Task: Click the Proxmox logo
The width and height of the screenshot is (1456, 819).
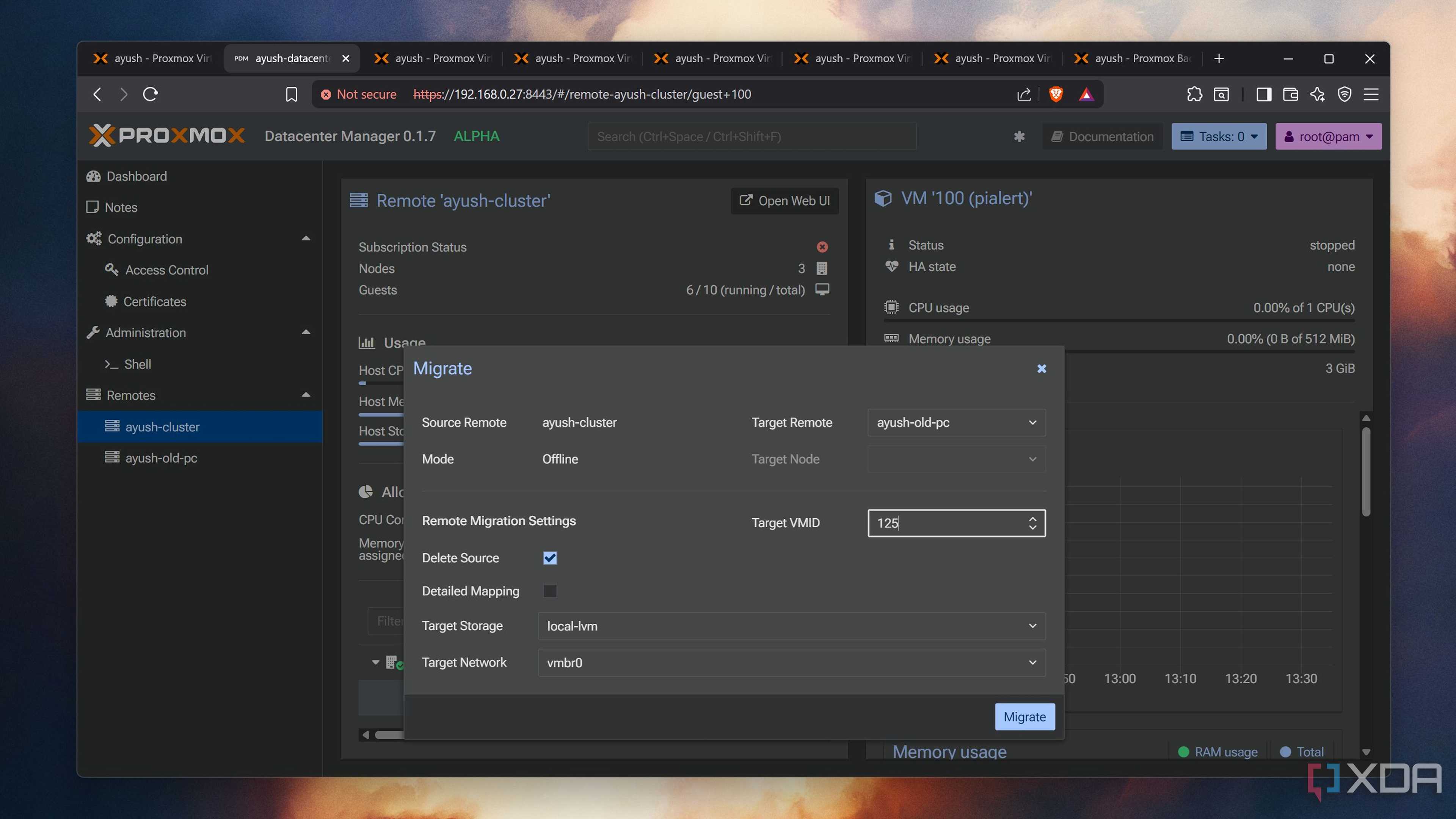Action: [167, 136]
